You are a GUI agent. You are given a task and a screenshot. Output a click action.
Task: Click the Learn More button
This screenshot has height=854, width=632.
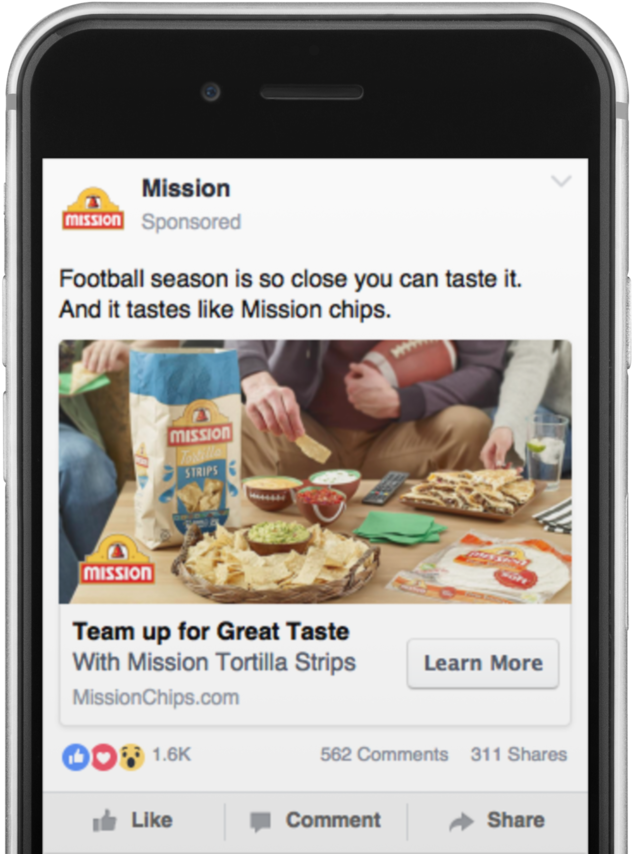pos(483,663)
